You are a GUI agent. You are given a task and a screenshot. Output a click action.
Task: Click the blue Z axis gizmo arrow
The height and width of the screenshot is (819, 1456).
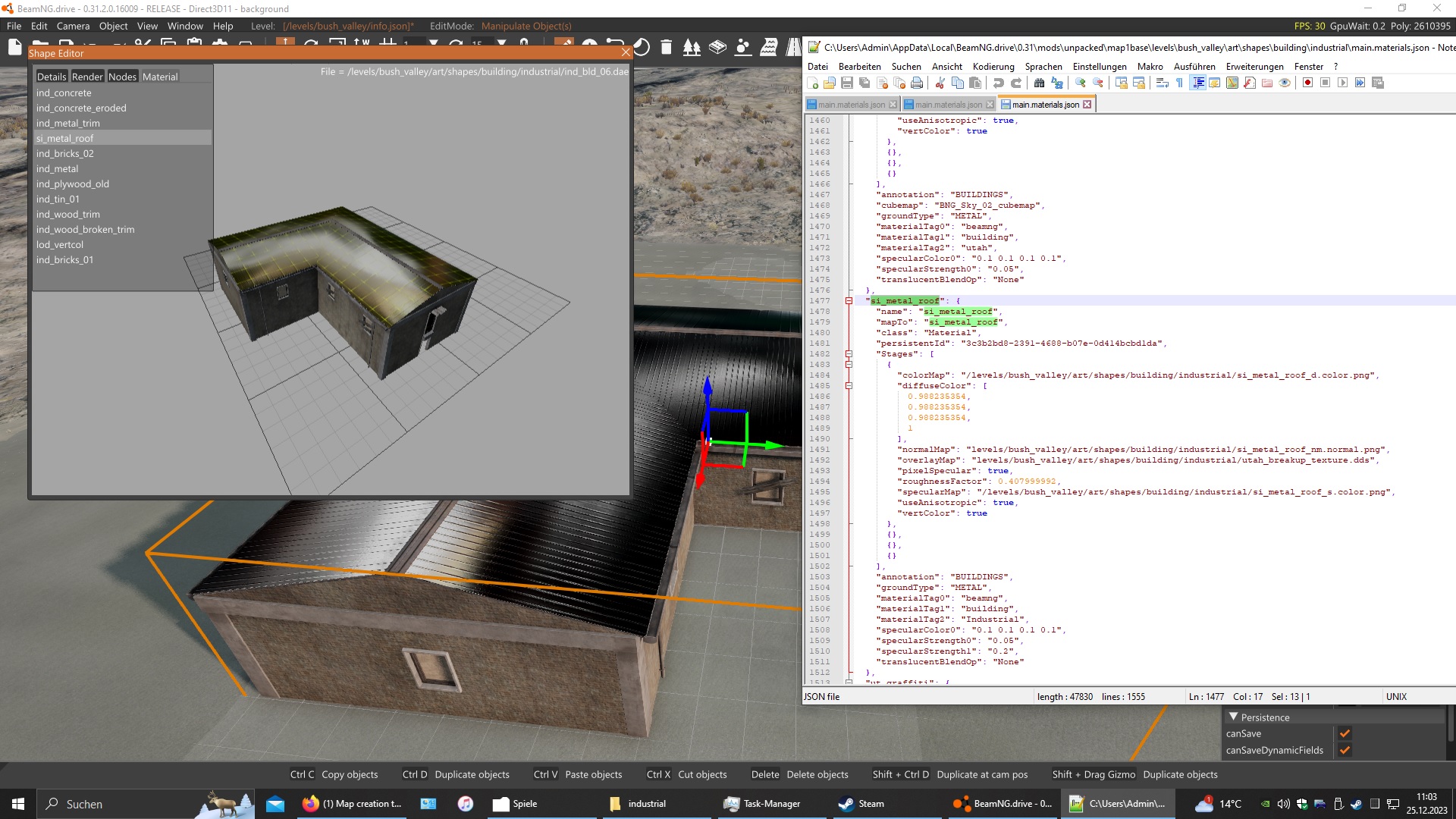[708, 388]
